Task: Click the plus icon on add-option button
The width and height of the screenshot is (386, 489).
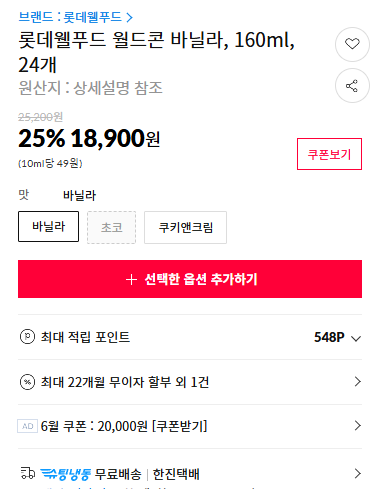Action: 131,279
